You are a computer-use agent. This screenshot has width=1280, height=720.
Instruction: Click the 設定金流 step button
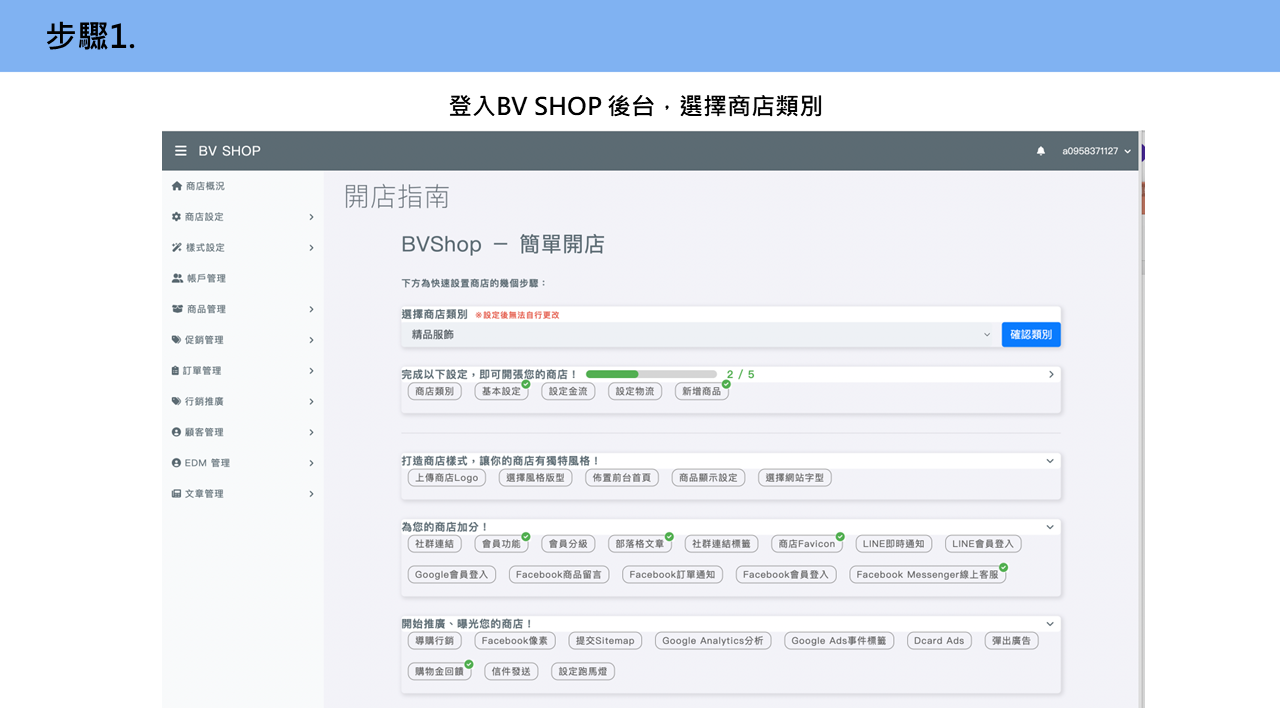568,392
